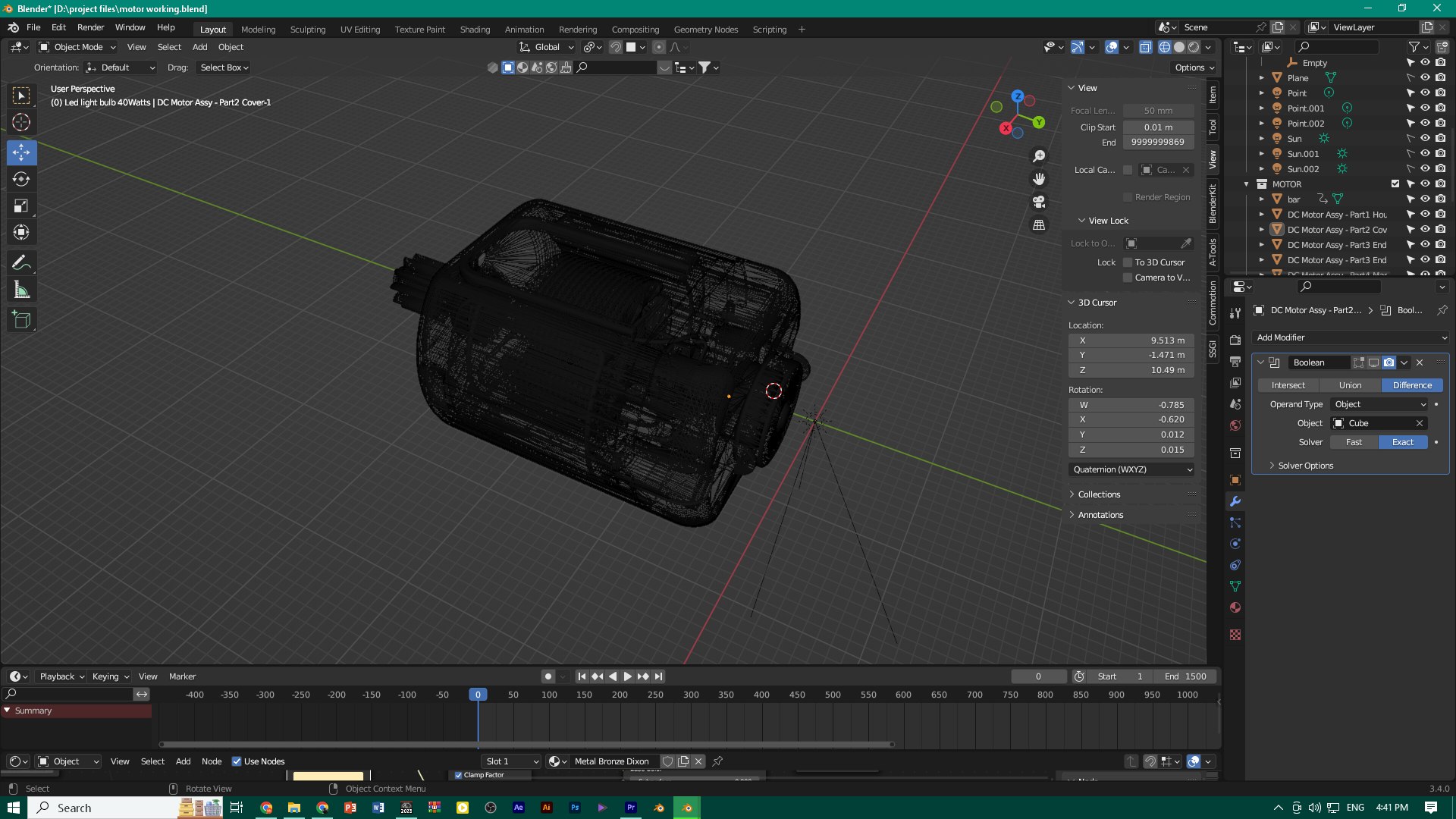
Task: Open the Object Data properties tab icon
Action: point(1235,586)
